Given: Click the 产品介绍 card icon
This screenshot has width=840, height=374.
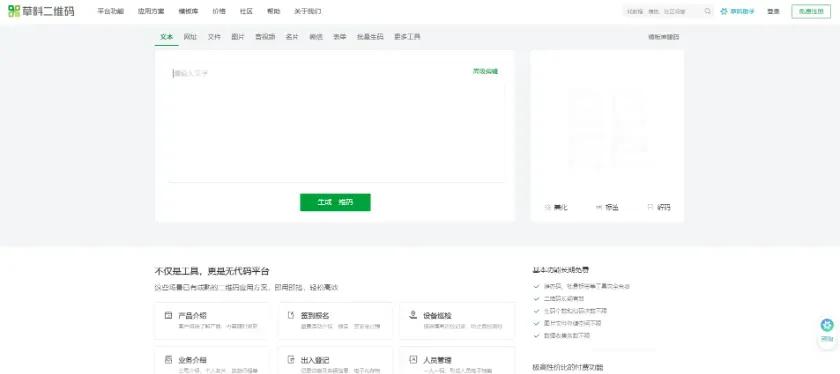Looking at the screenshot, I should coord(168,315).
